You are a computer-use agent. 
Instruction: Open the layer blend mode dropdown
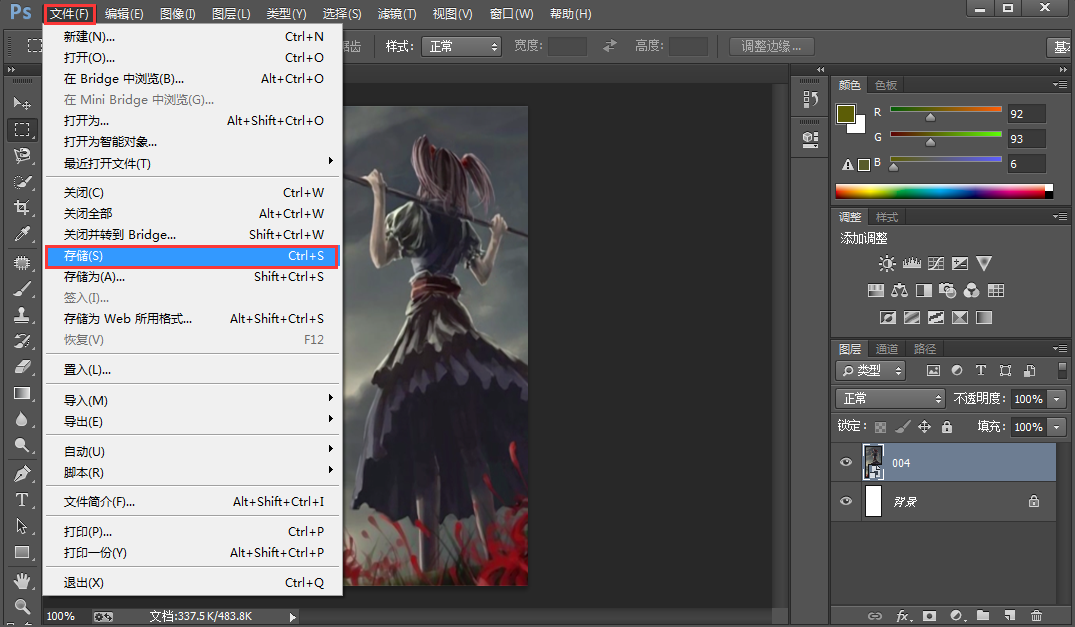pos(891,399)
